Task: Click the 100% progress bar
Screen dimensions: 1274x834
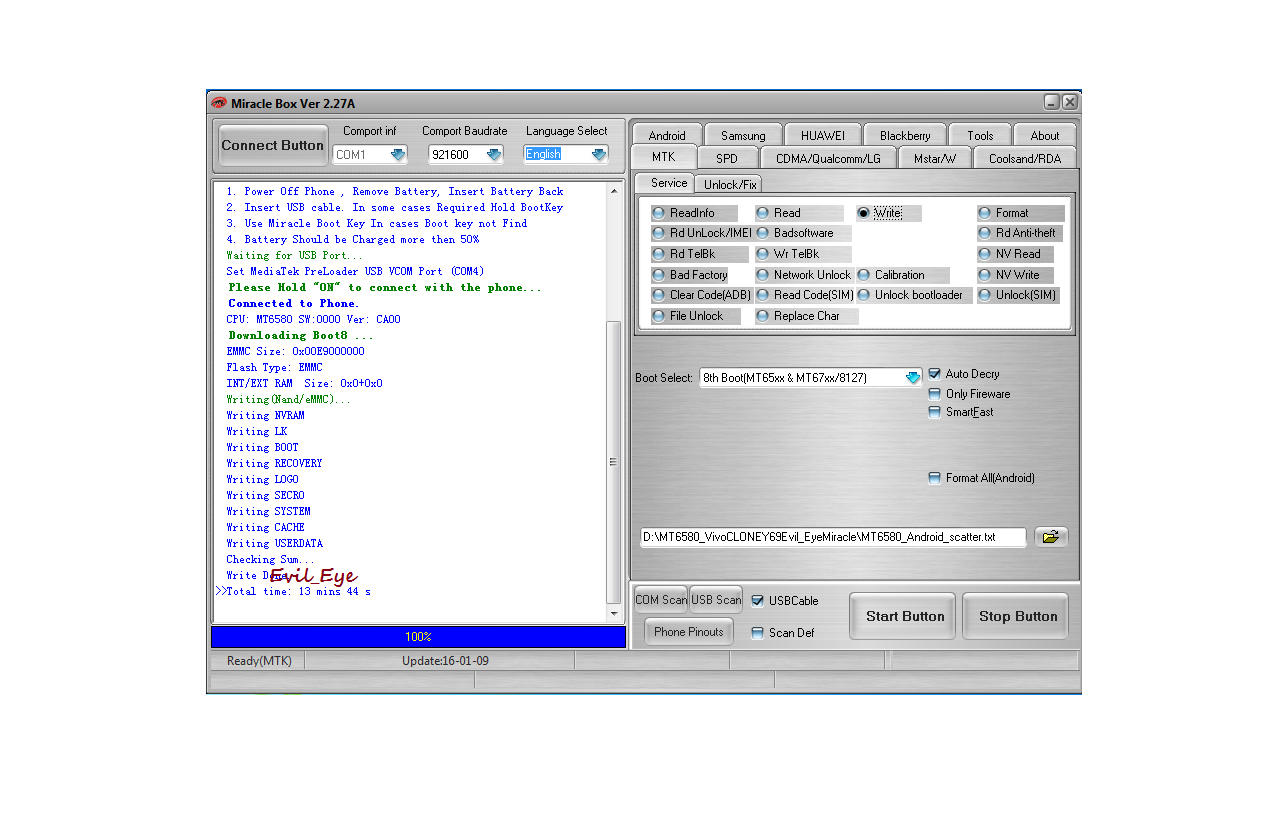Action: point(418,637)
